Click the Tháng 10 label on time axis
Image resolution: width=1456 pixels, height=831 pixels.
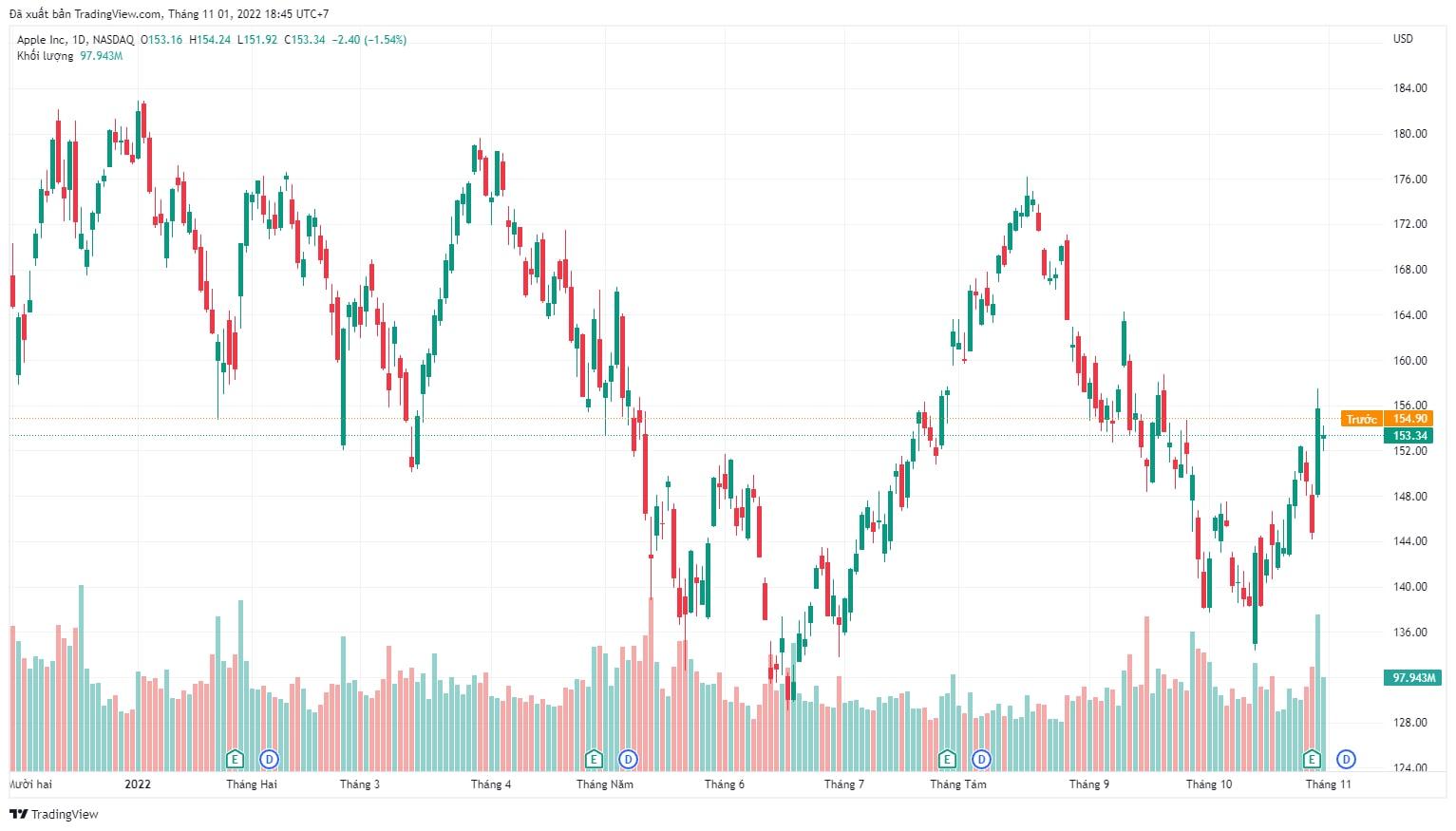point(1209,784)
